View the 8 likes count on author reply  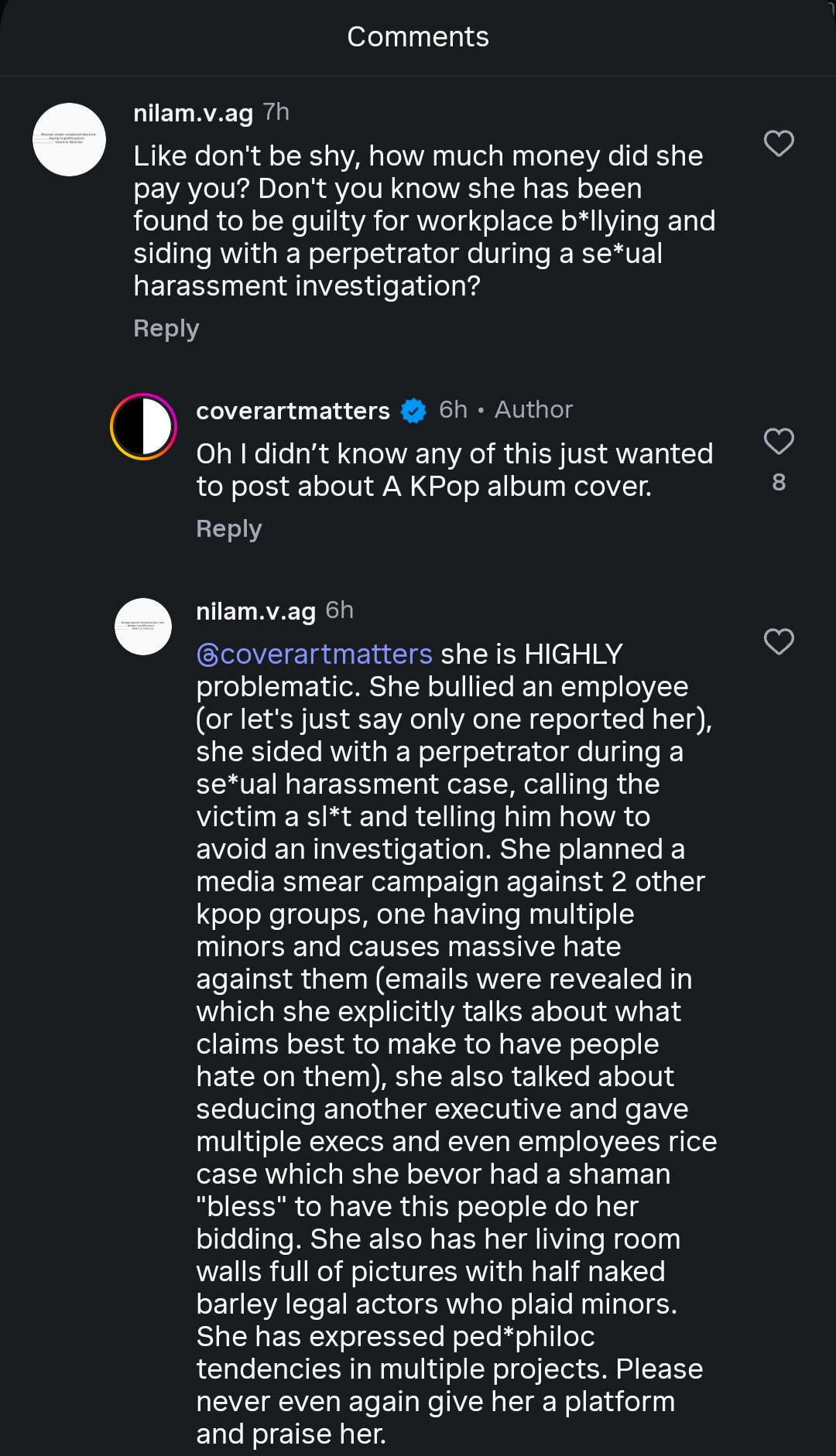(779, 483)
